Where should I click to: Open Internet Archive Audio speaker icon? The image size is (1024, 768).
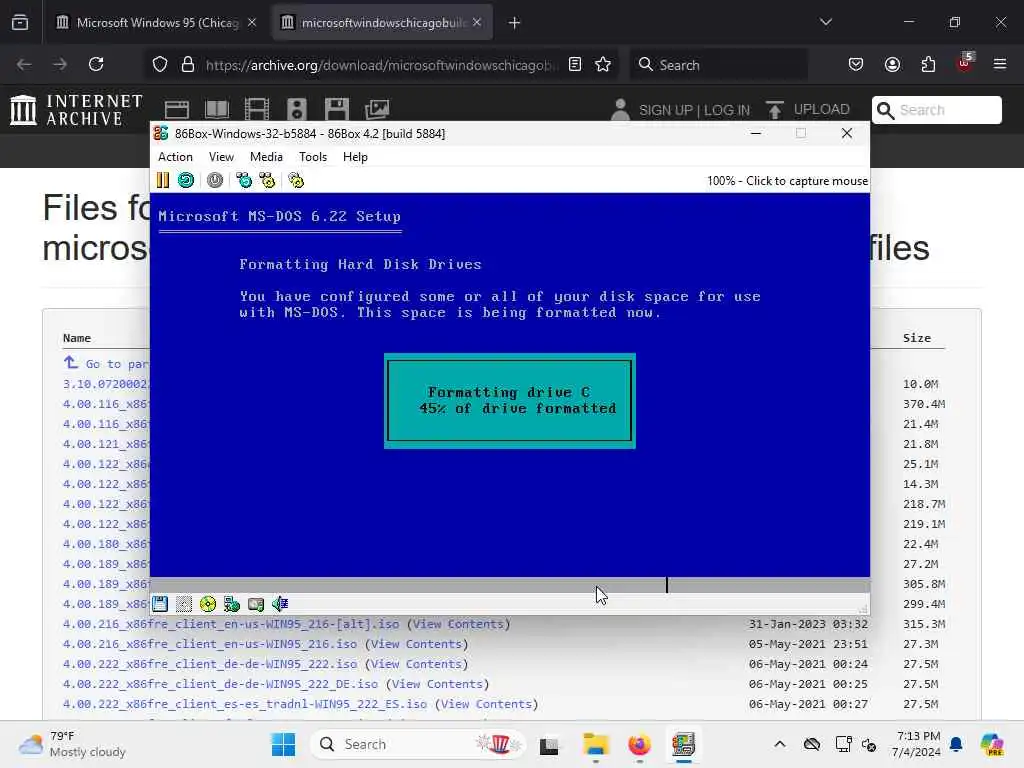point(296,109)
